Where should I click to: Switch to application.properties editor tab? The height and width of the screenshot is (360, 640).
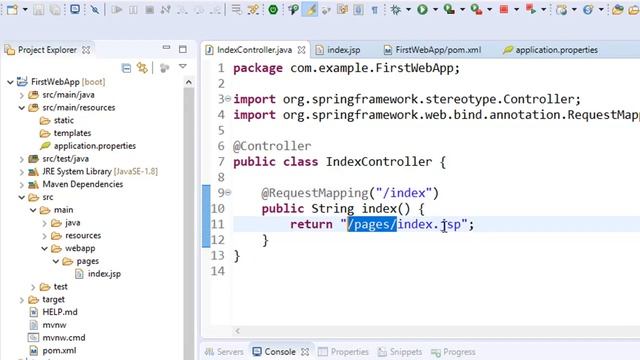tap(557, 50)
